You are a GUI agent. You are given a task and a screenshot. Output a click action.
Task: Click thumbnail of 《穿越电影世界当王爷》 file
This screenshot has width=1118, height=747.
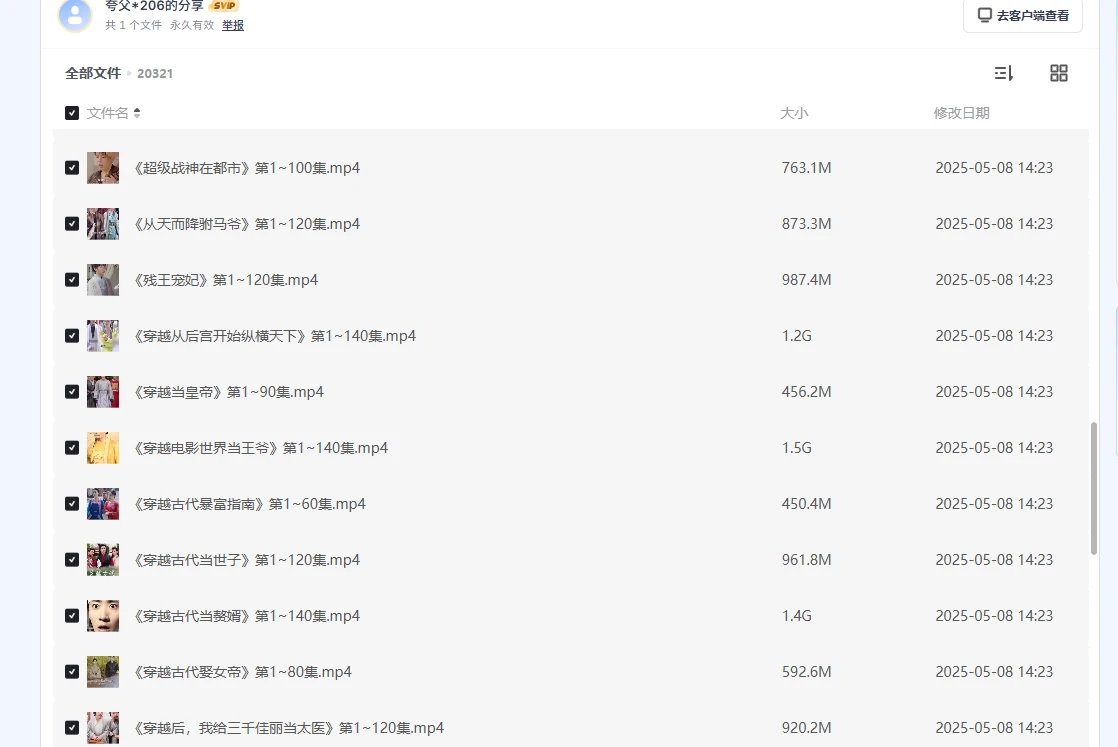(103, 448)
